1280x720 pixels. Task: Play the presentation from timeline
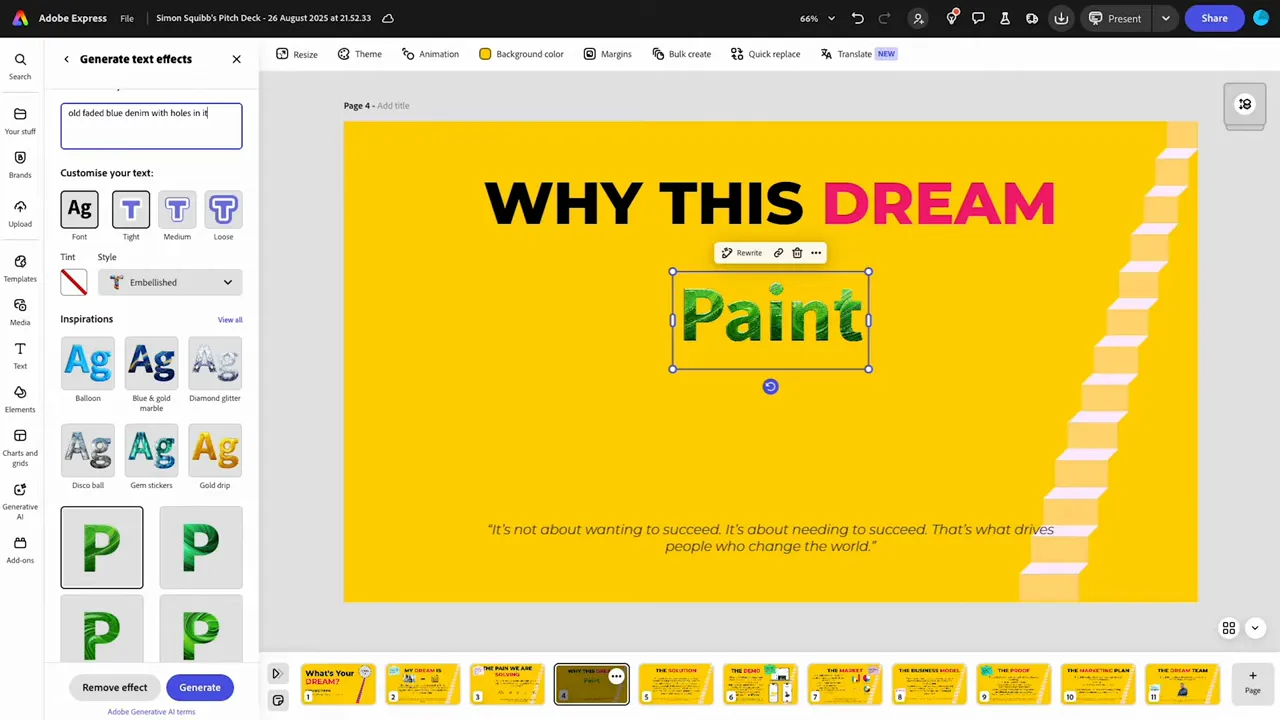point(277,674)
